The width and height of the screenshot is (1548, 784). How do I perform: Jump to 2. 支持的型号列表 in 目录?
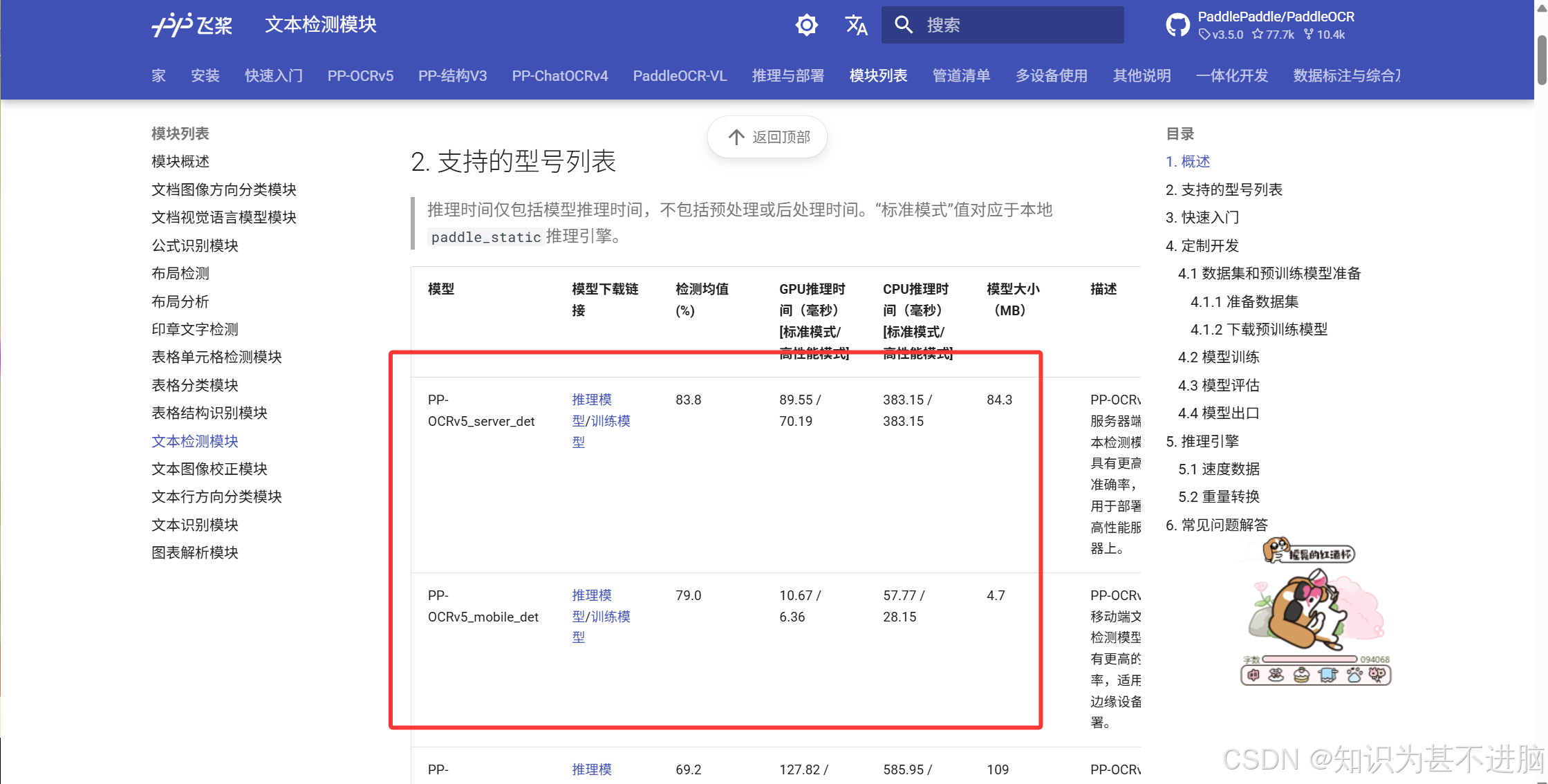(x=1224, y=189)
